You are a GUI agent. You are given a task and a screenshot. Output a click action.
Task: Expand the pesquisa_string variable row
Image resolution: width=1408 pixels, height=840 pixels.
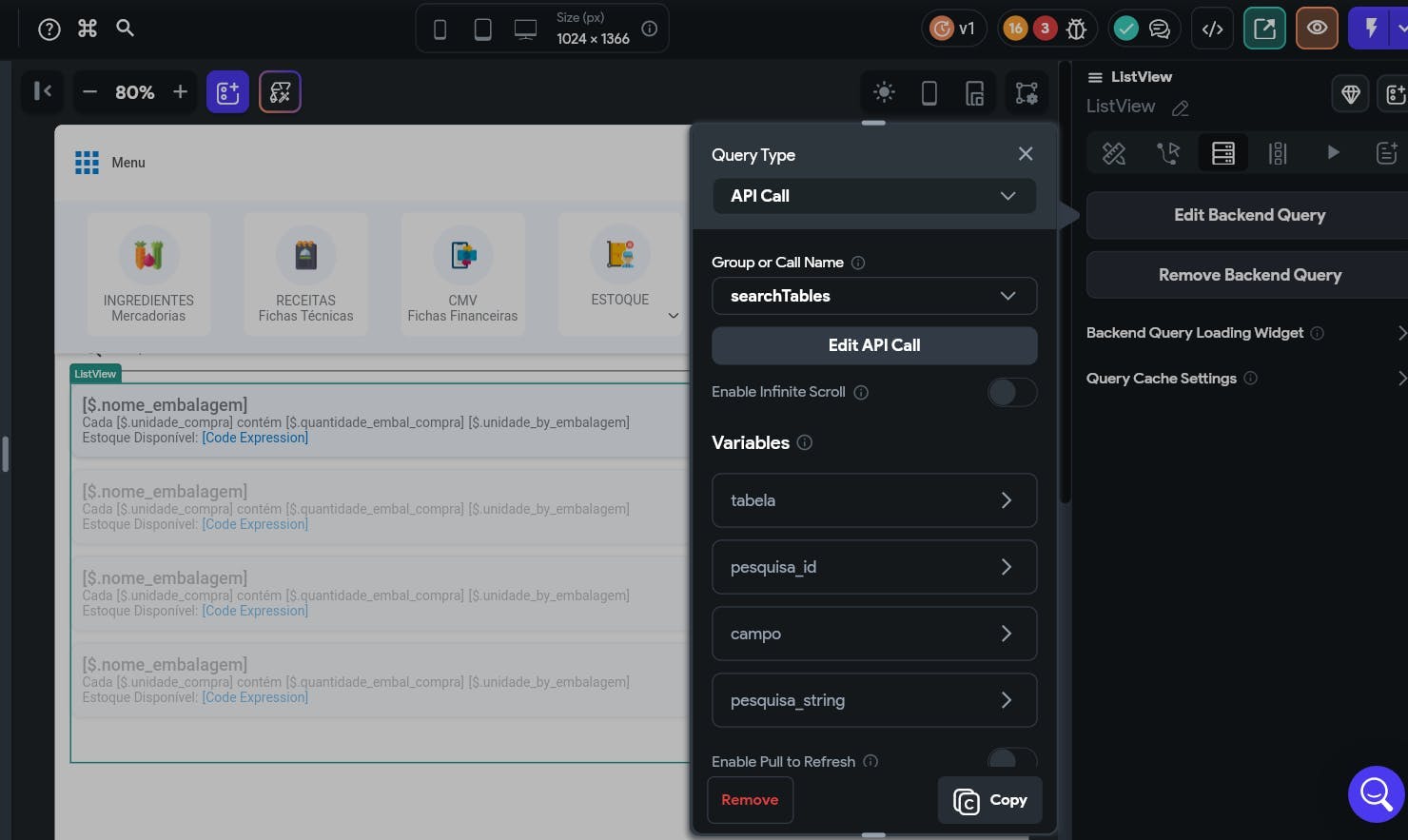(x=874, y=700)
